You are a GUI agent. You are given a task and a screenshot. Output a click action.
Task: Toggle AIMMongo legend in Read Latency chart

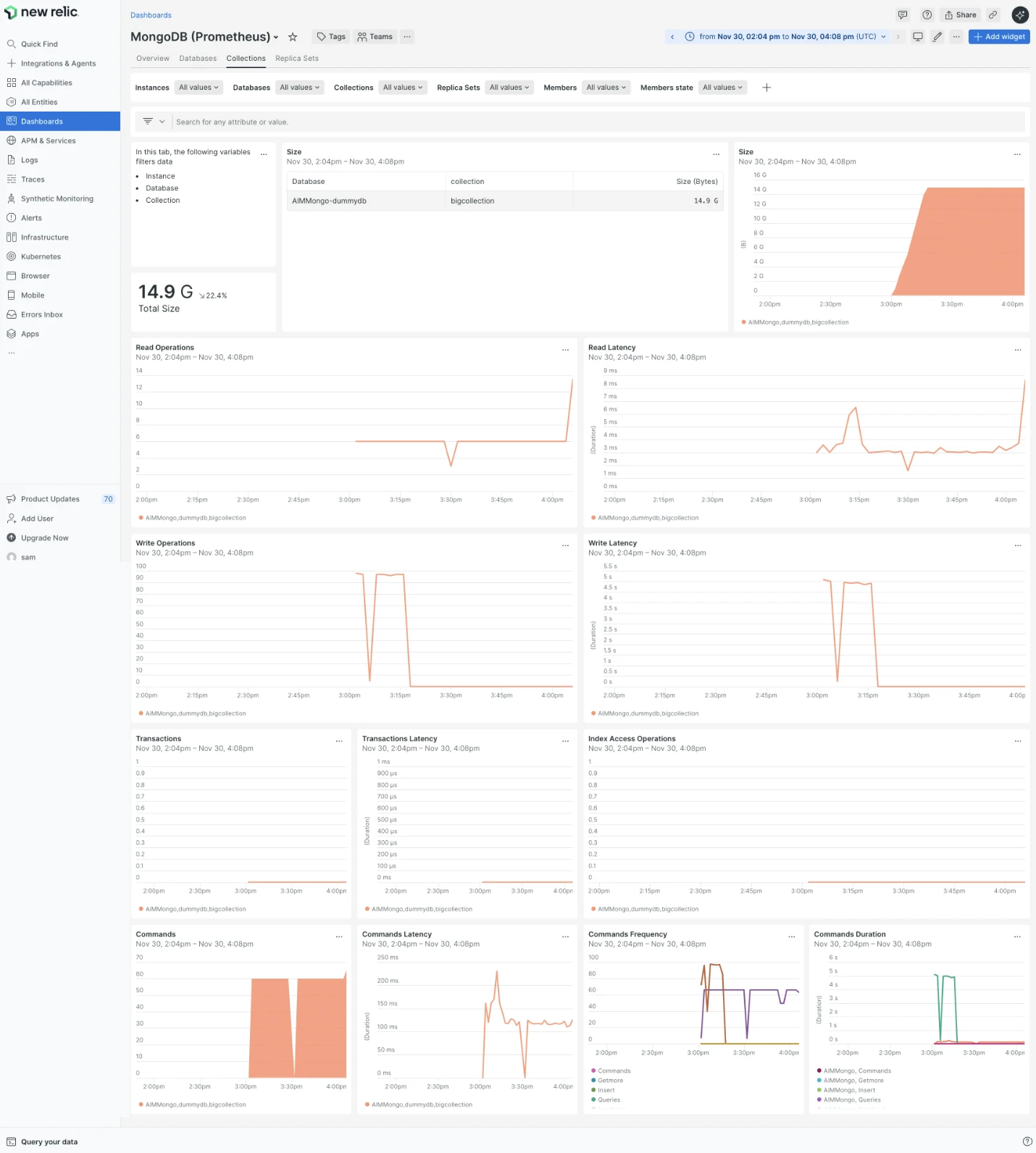coord(645,518)
